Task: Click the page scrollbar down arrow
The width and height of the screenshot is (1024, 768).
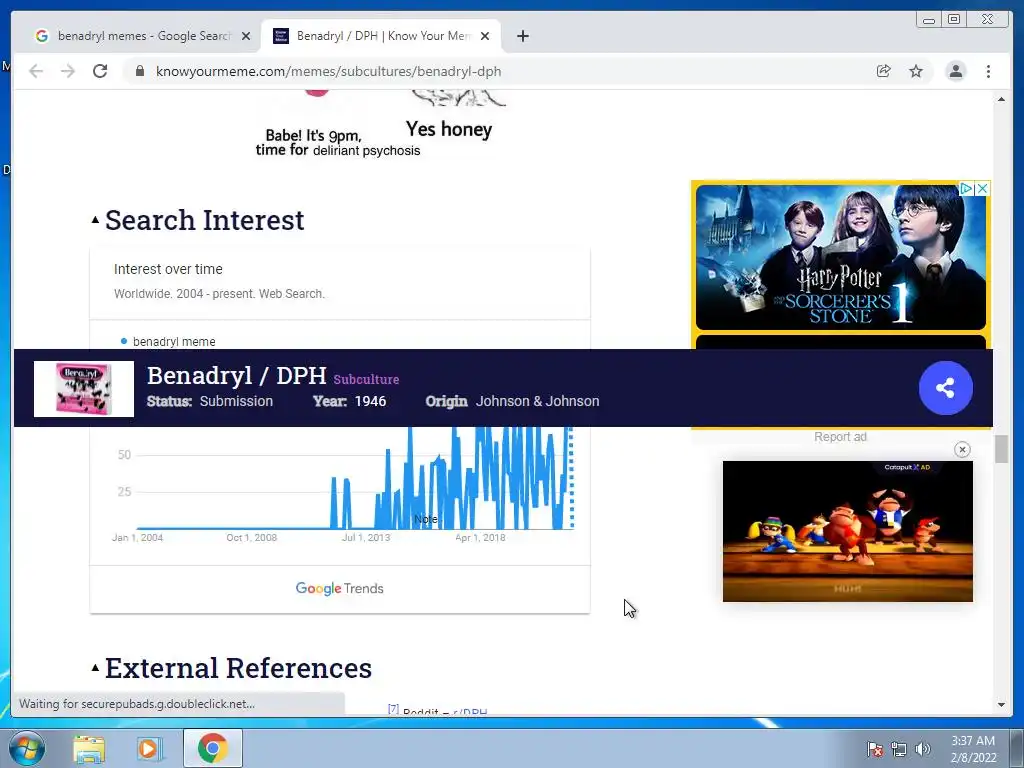Action: [x=1001, y=705]
